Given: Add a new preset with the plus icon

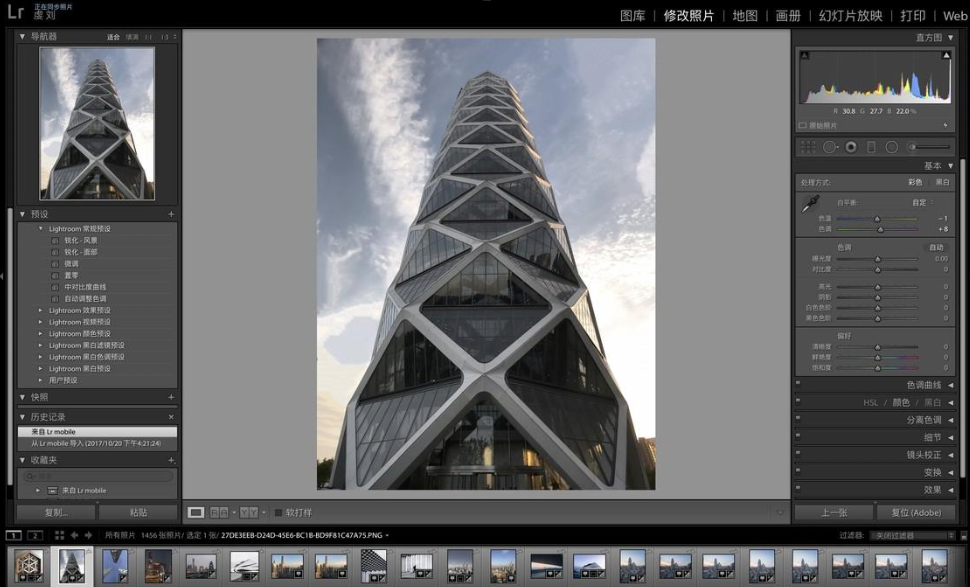Looking at the screenshot, I should [171, 214].
